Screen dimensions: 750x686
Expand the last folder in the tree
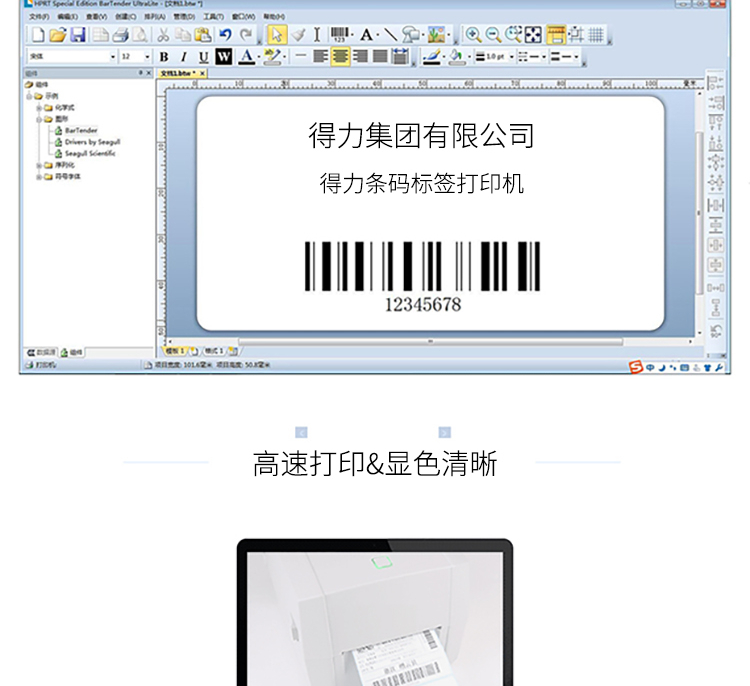pos(39,177)
